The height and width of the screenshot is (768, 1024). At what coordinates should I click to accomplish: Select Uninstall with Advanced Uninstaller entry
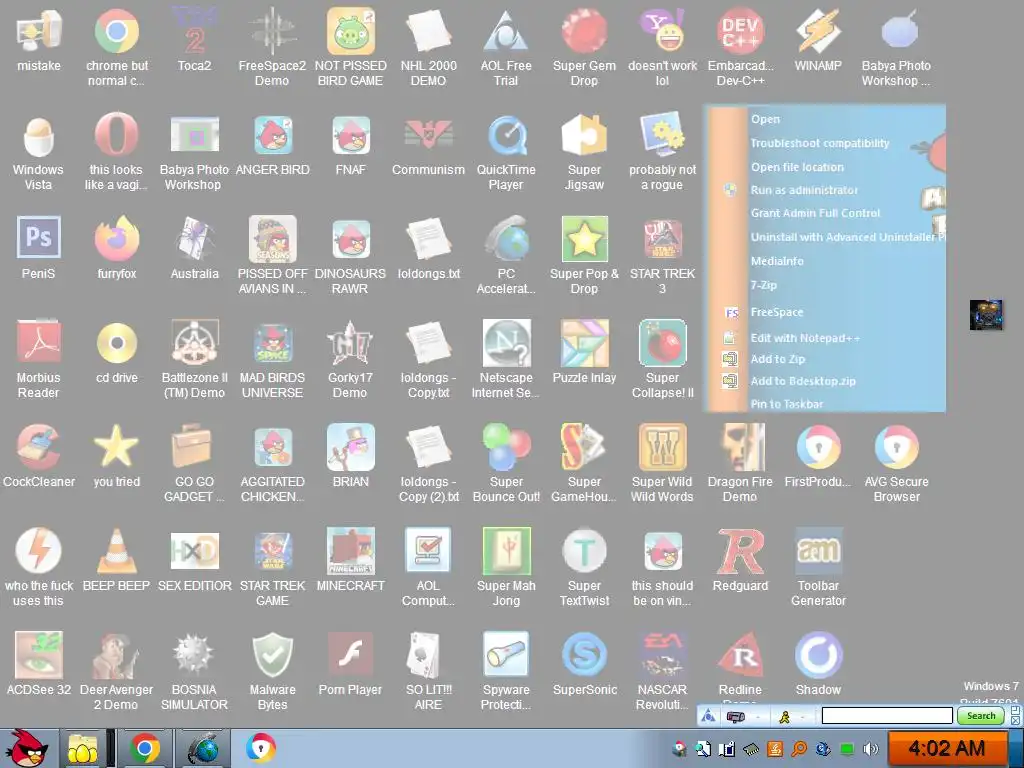847,237
